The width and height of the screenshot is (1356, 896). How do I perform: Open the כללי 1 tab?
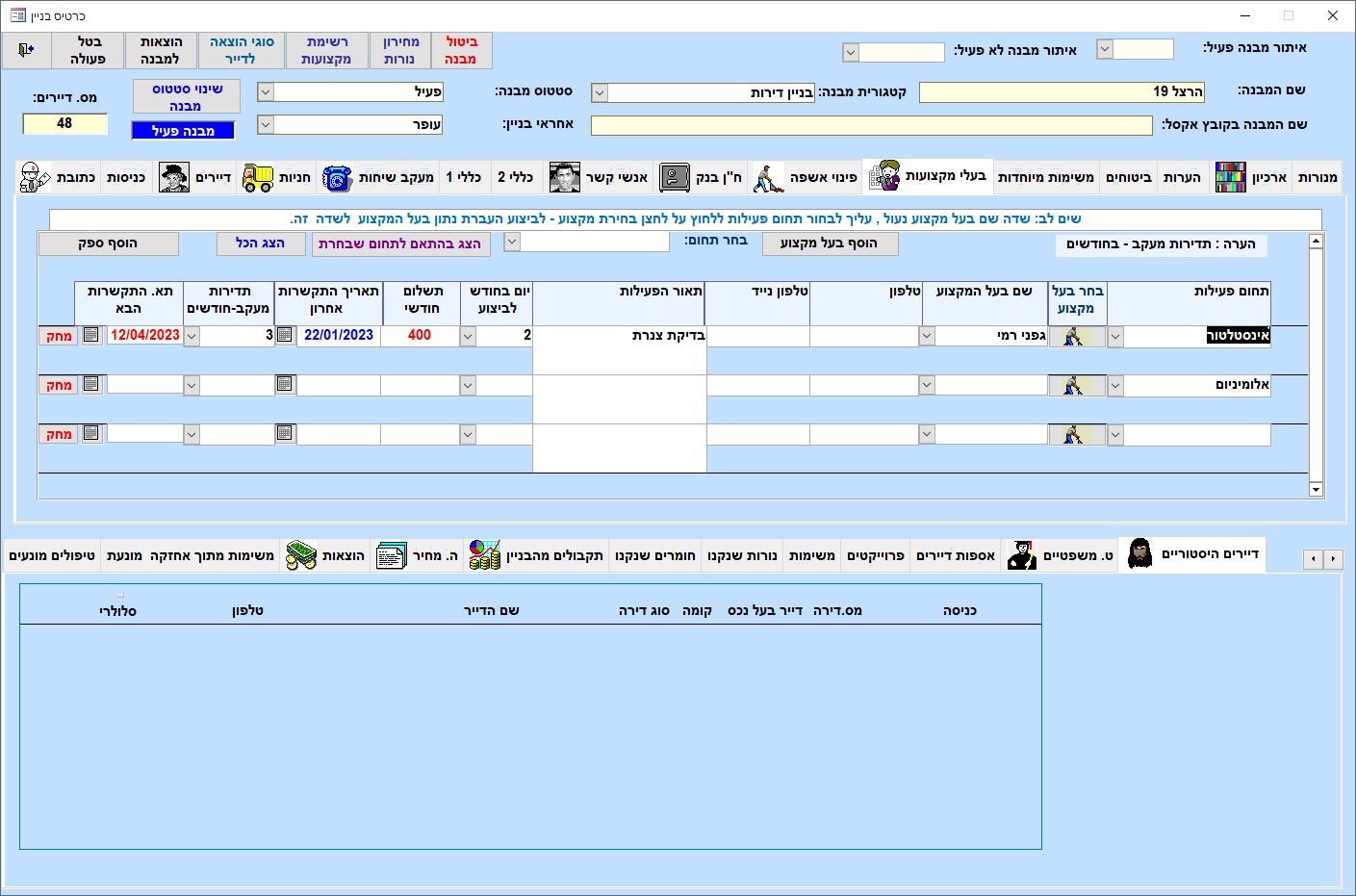464,177
